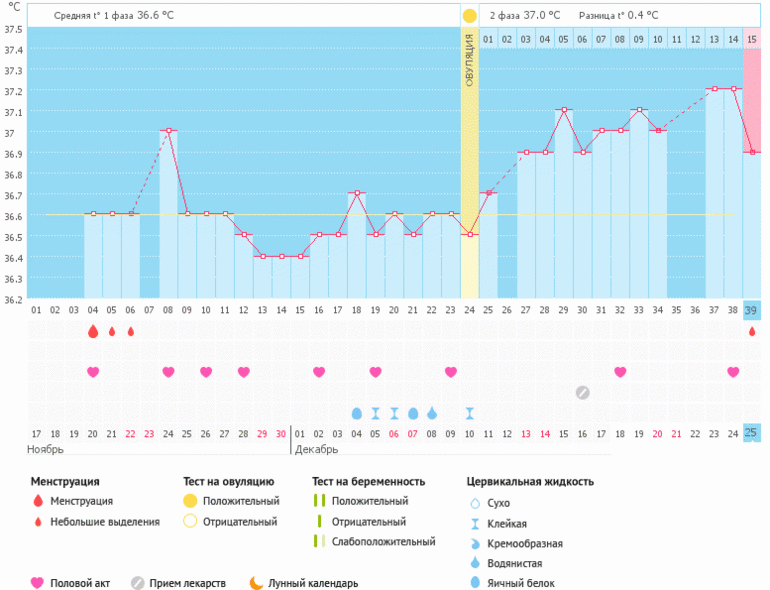Click the highlighted cycle day 39 cell
The width and height of the screenshot is (770, 590).
752,311
